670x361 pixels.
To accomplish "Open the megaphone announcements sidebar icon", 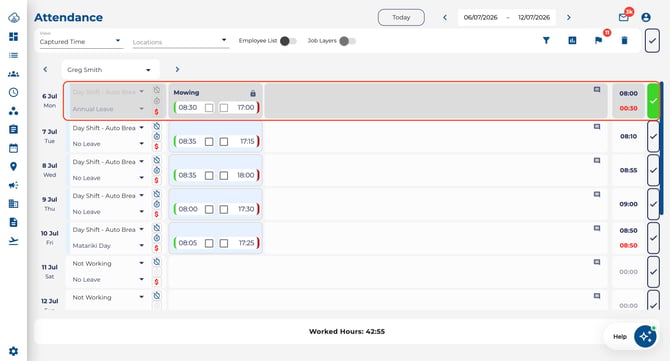I will [x=13, y=185].
